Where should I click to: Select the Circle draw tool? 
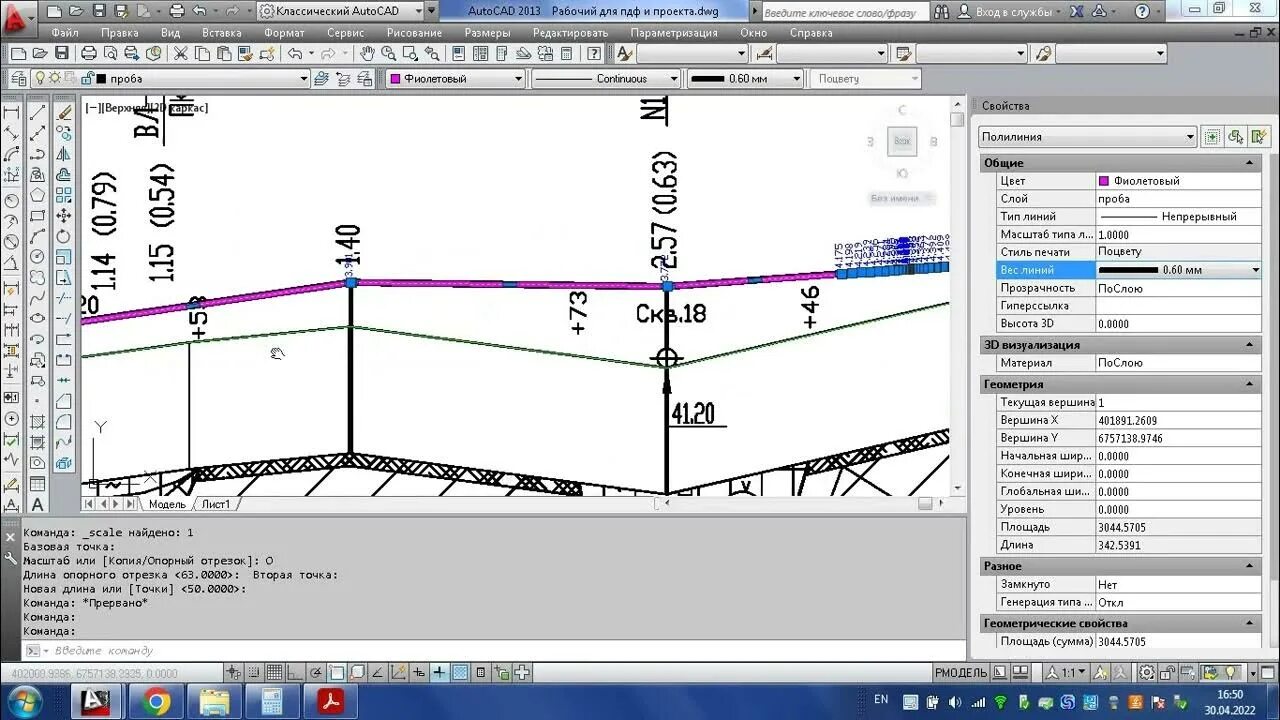37,257
